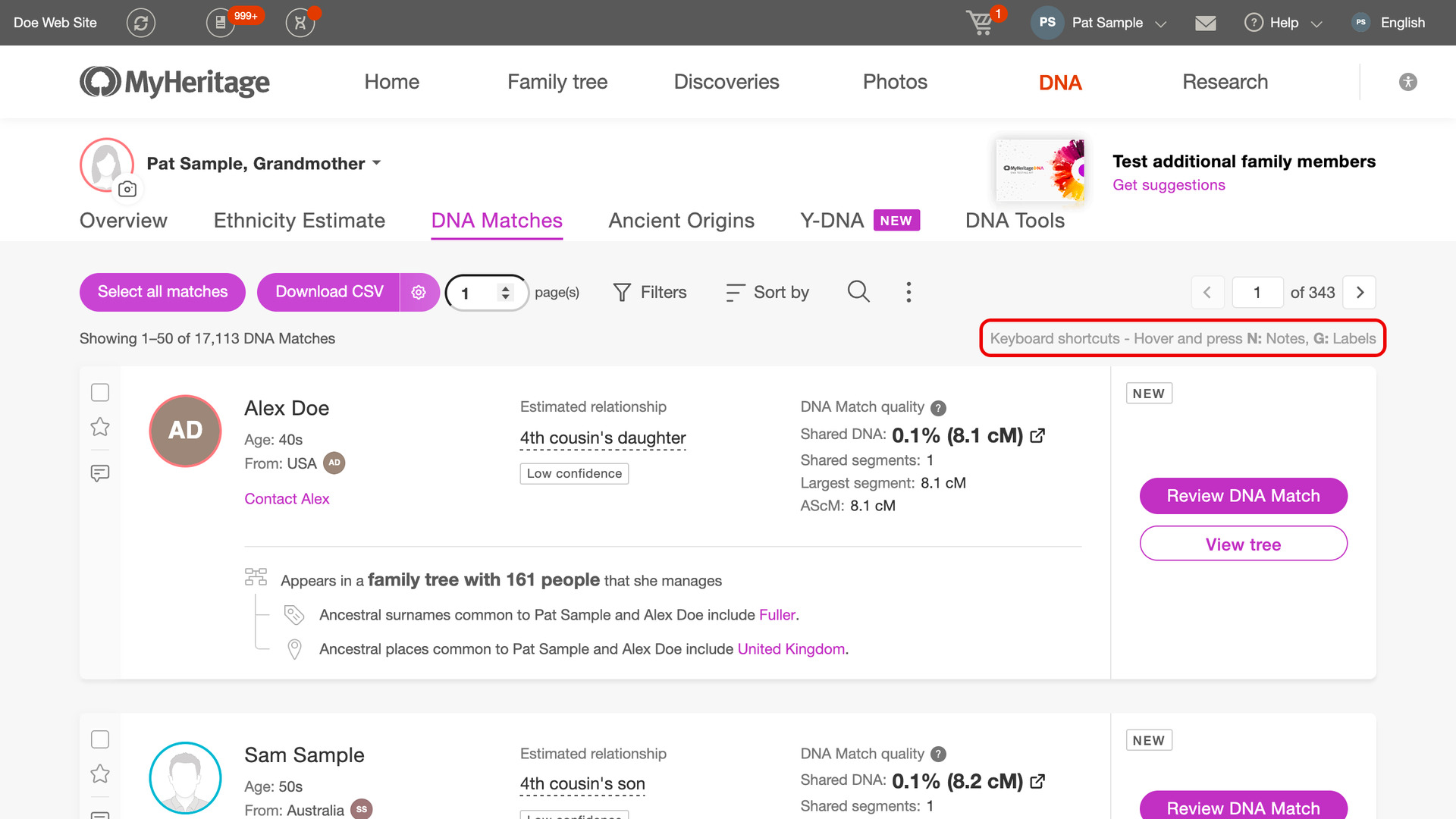Open Download CSV settings gear
Viewport: 1456px width, 819px height.
point(419,292)
